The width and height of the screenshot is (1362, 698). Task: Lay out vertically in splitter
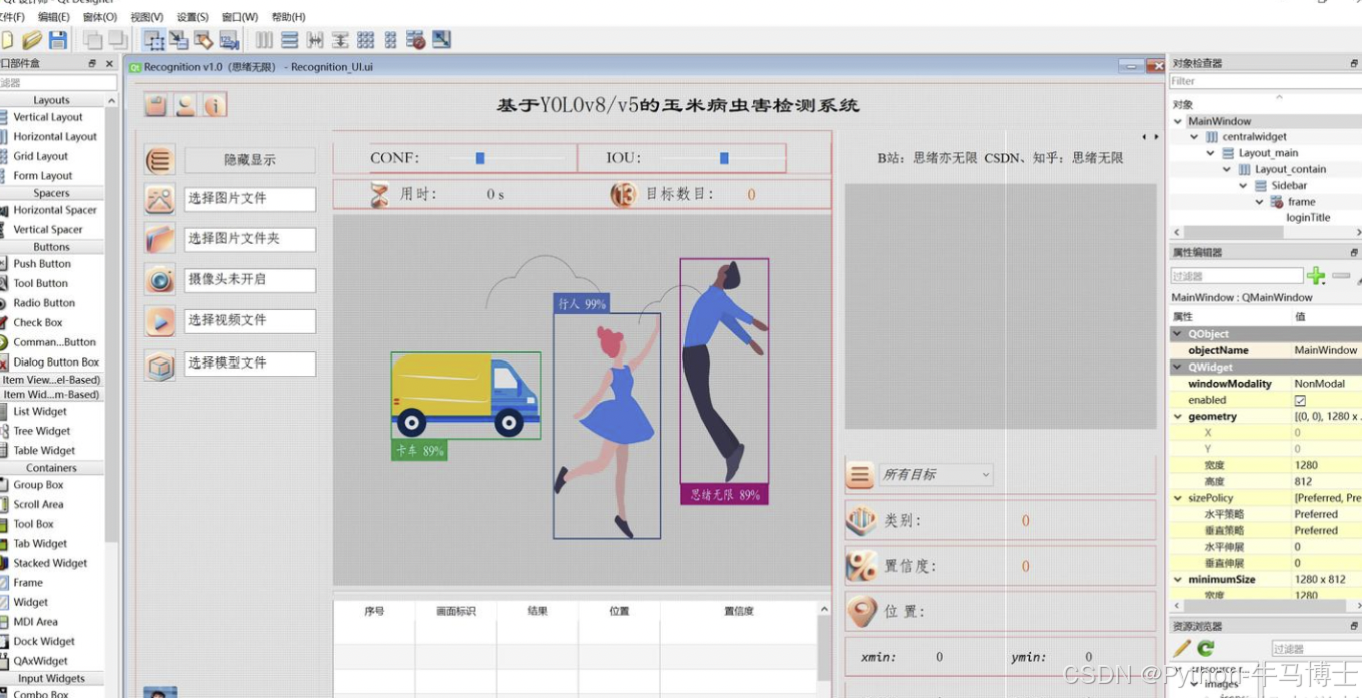[x=340, y=40]
